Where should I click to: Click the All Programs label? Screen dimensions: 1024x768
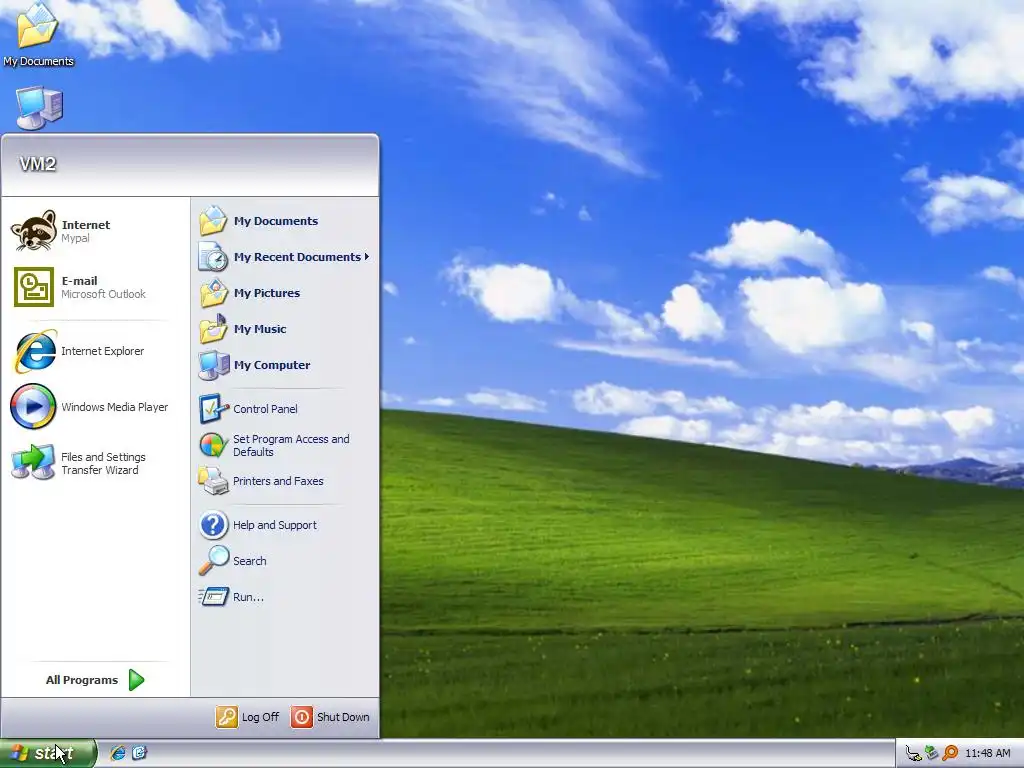[x=82, y=680]
